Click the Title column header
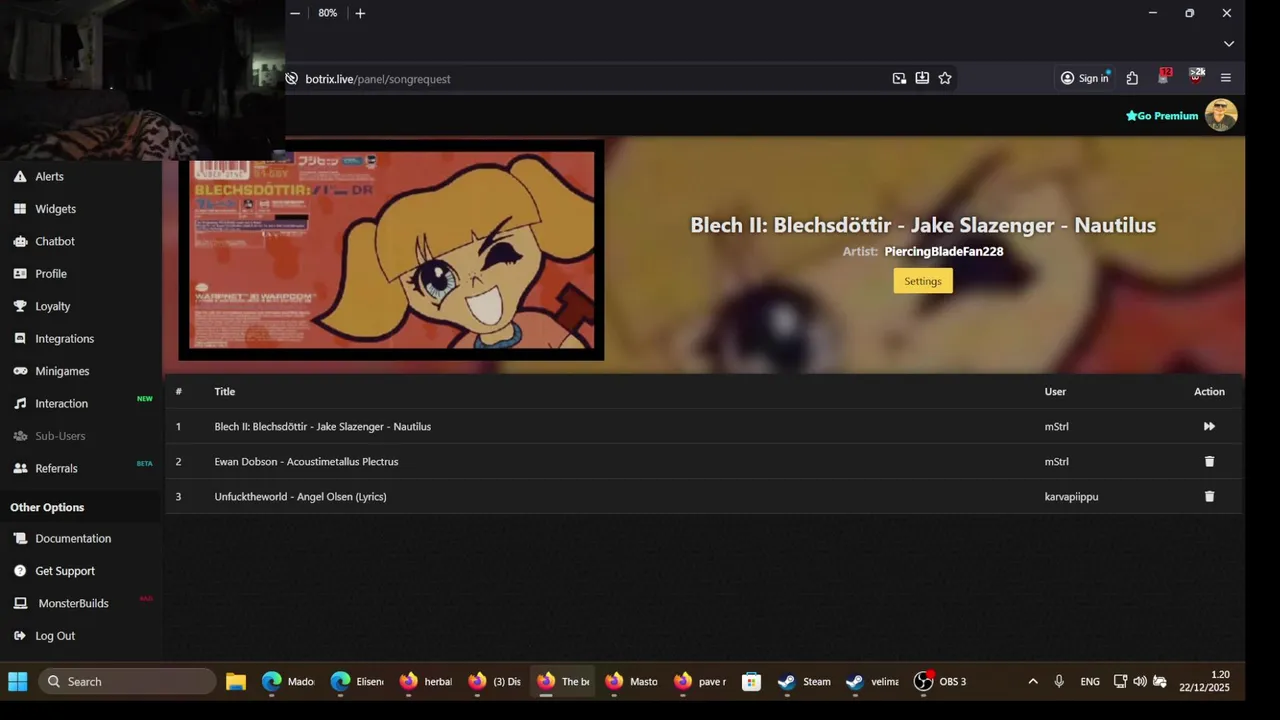 225,392
